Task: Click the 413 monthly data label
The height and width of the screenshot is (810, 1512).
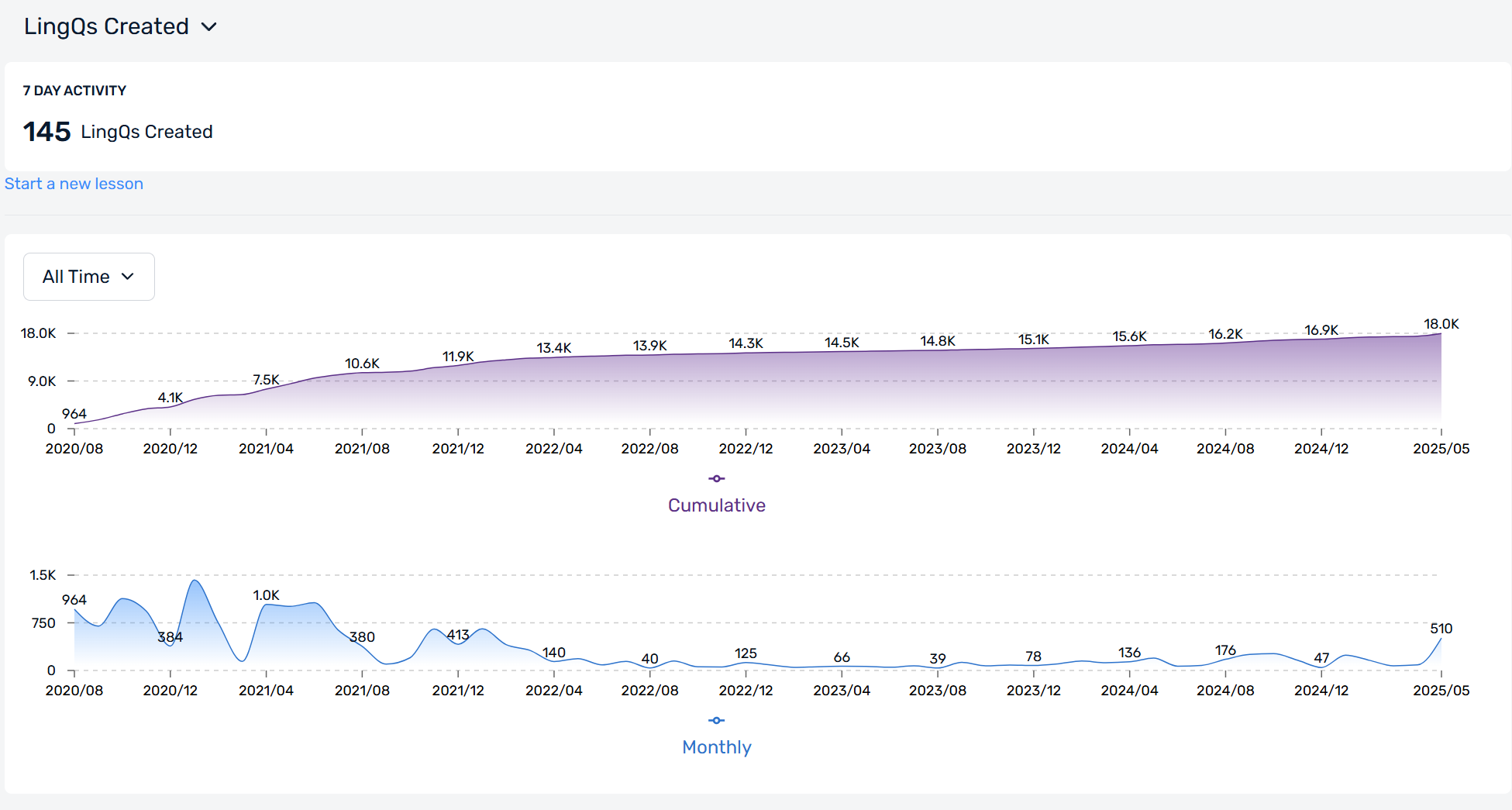Action: (458, 635)
